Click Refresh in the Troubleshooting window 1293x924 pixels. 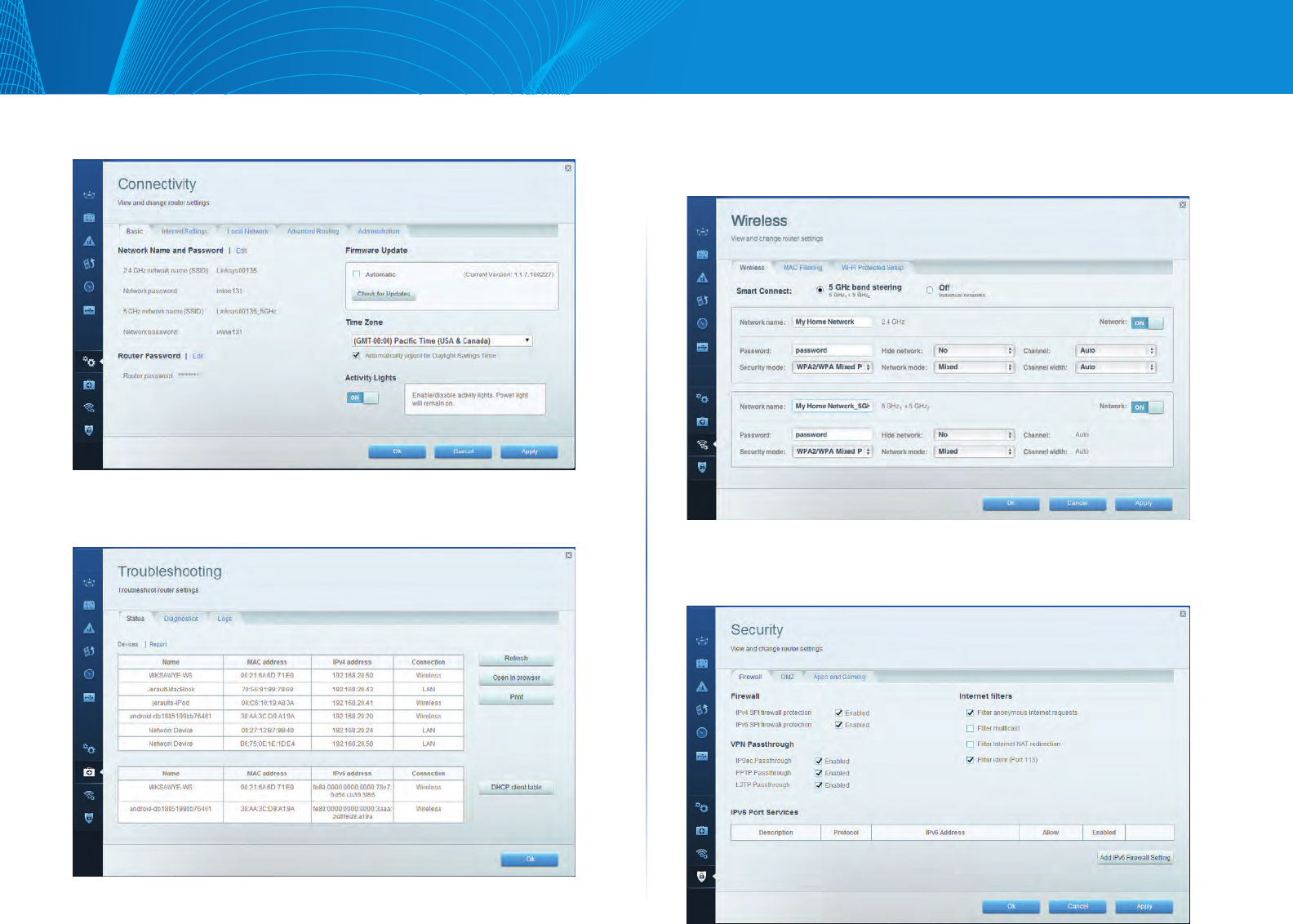pos(516,658)
